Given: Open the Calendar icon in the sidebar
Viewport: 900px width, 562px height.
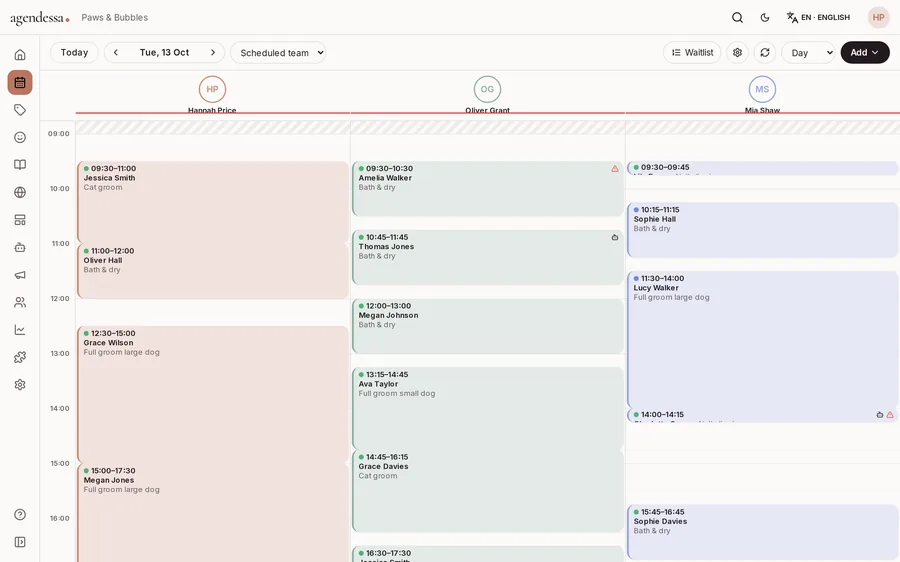Looking at the screenshot, I should click(x=20, y=82).
